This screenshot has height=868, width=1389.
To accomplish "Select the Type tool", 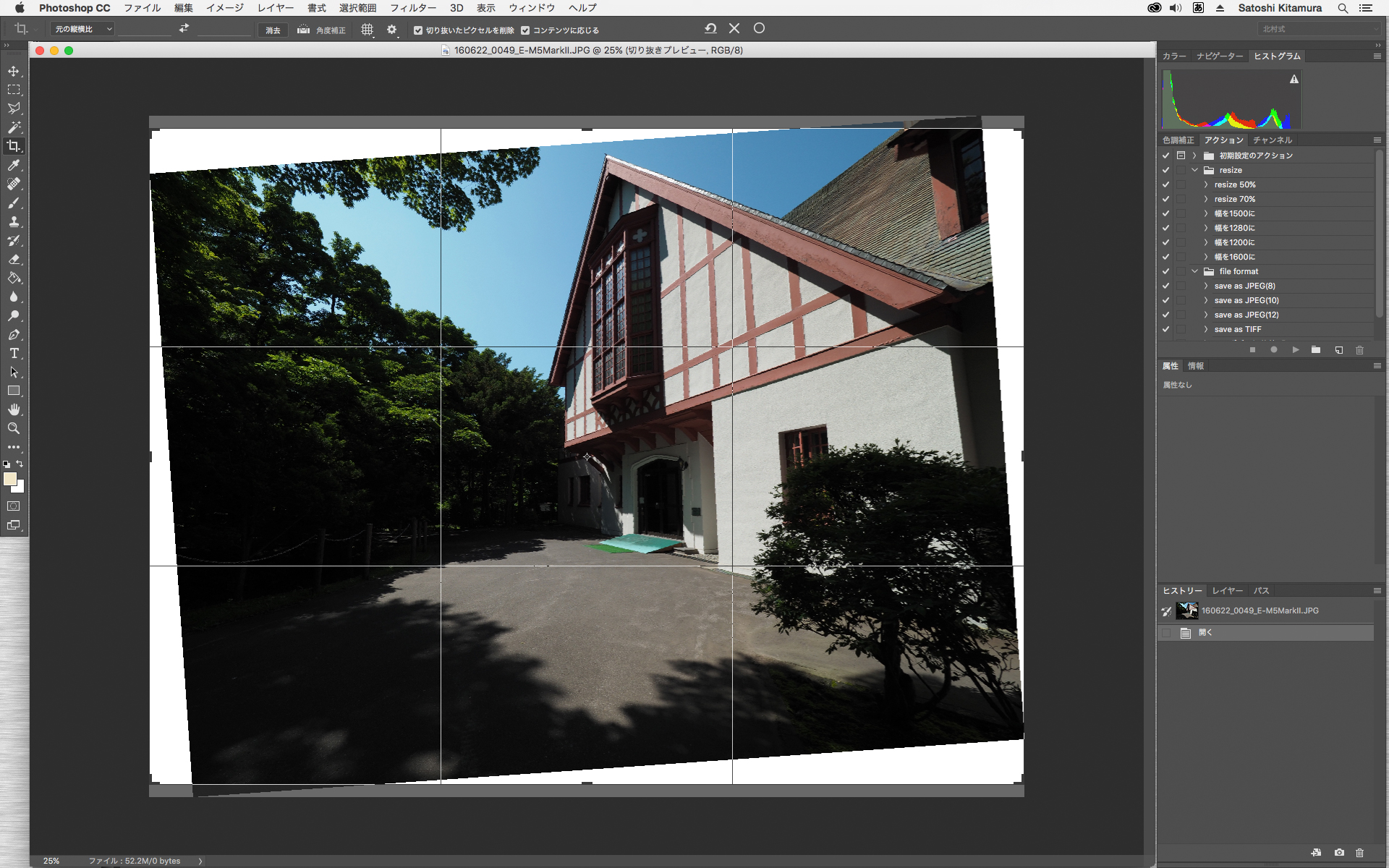I will (14, 354).
